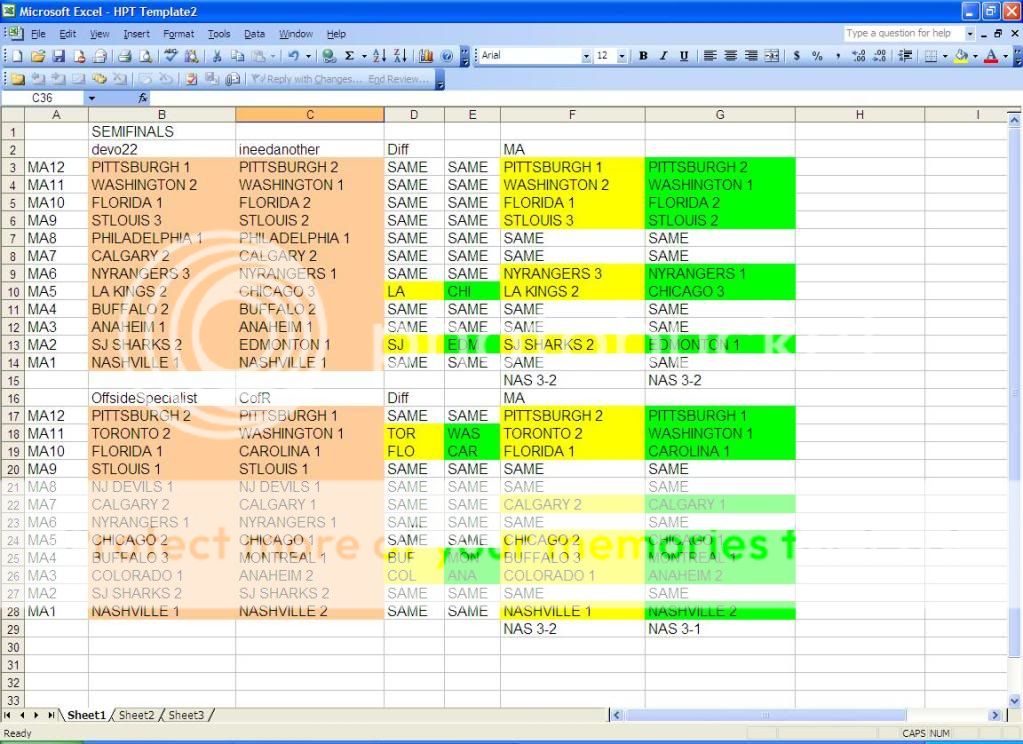Select row 15 header
The image size is (1023, 744).
(x=12, y=380)
